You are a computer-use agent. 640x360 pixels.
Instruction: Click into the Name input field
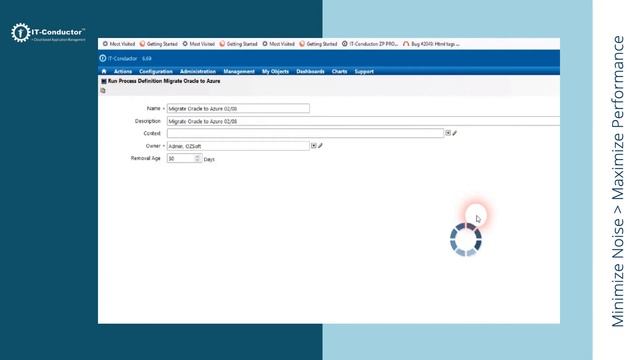click(238, 109)
